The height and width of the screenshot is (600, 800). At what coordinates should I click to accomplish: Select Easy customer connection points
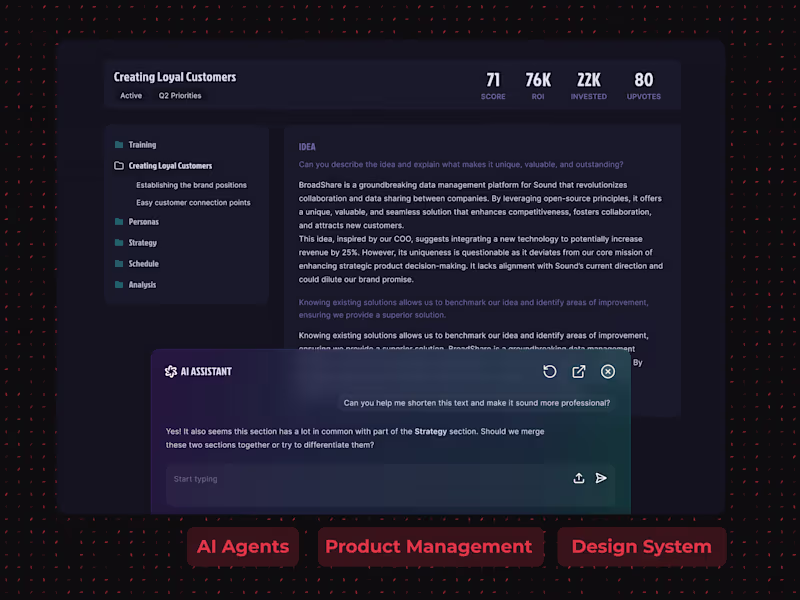pyautogui.click(x=193, y=203)
